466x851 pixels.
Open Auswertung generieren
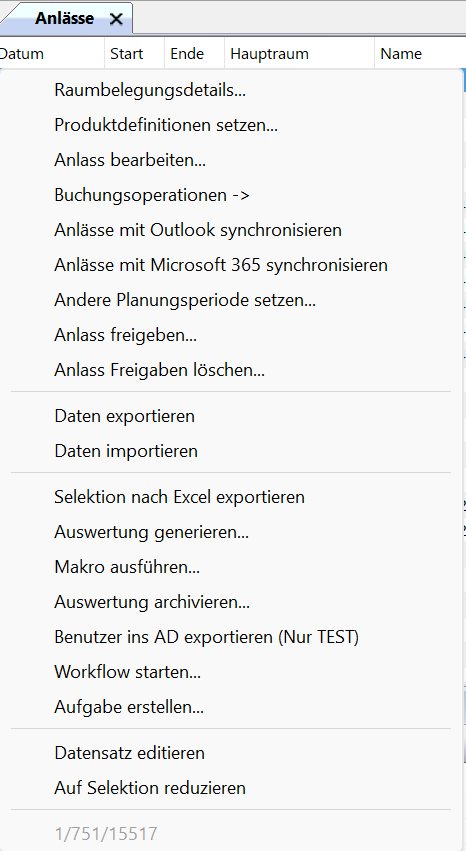point(231,532)
